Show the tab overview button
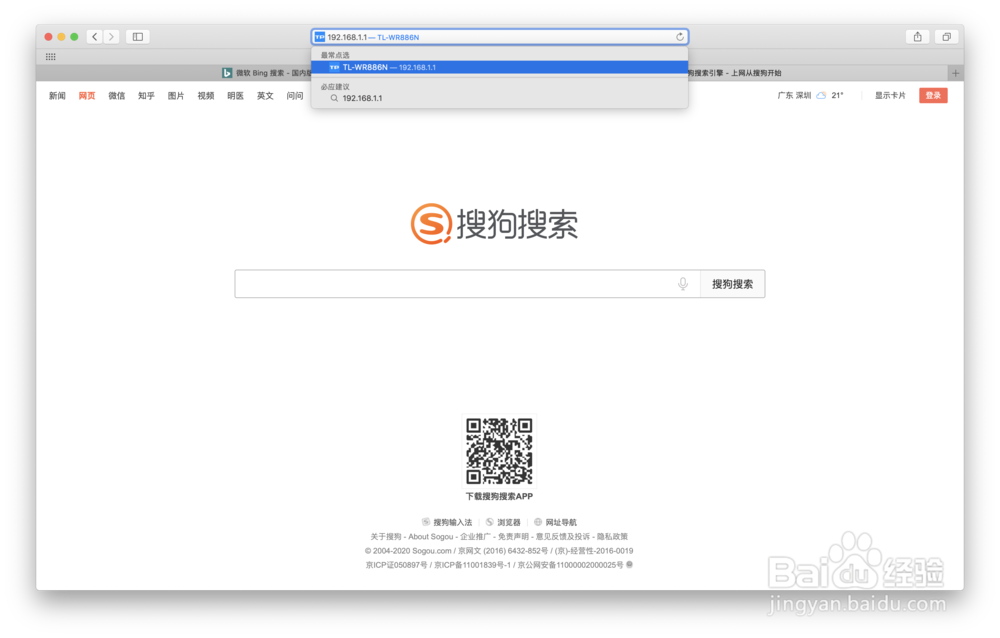This screenshot has height=638, width=1000. 946,37
